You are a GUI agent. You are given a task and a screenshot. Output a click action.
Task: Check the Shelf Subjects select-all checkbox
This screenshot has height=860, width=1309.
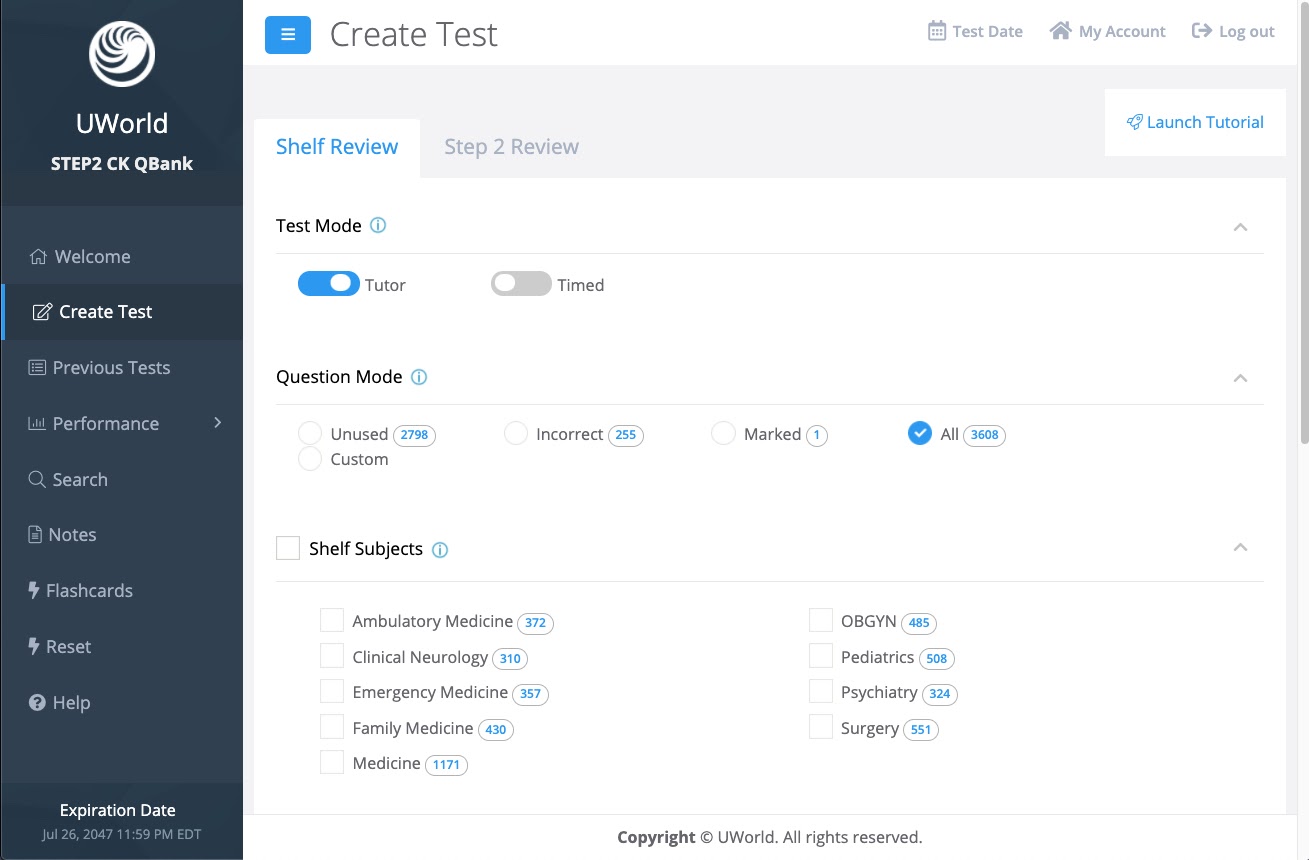[x=288, y=548]
